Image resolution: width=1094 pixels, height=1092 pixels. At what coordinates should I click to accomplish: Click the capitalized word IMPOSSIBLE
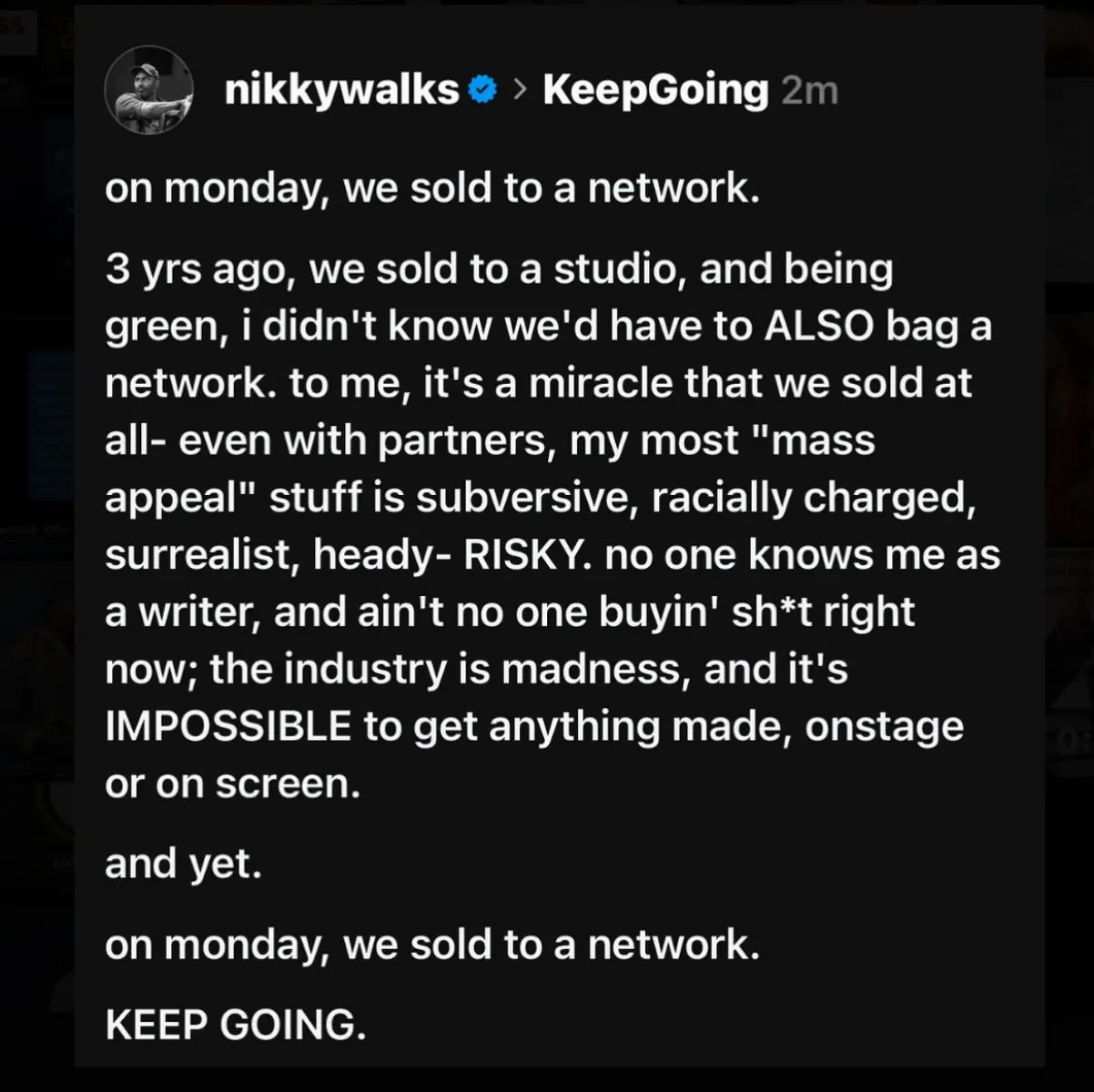pos(228,727)
